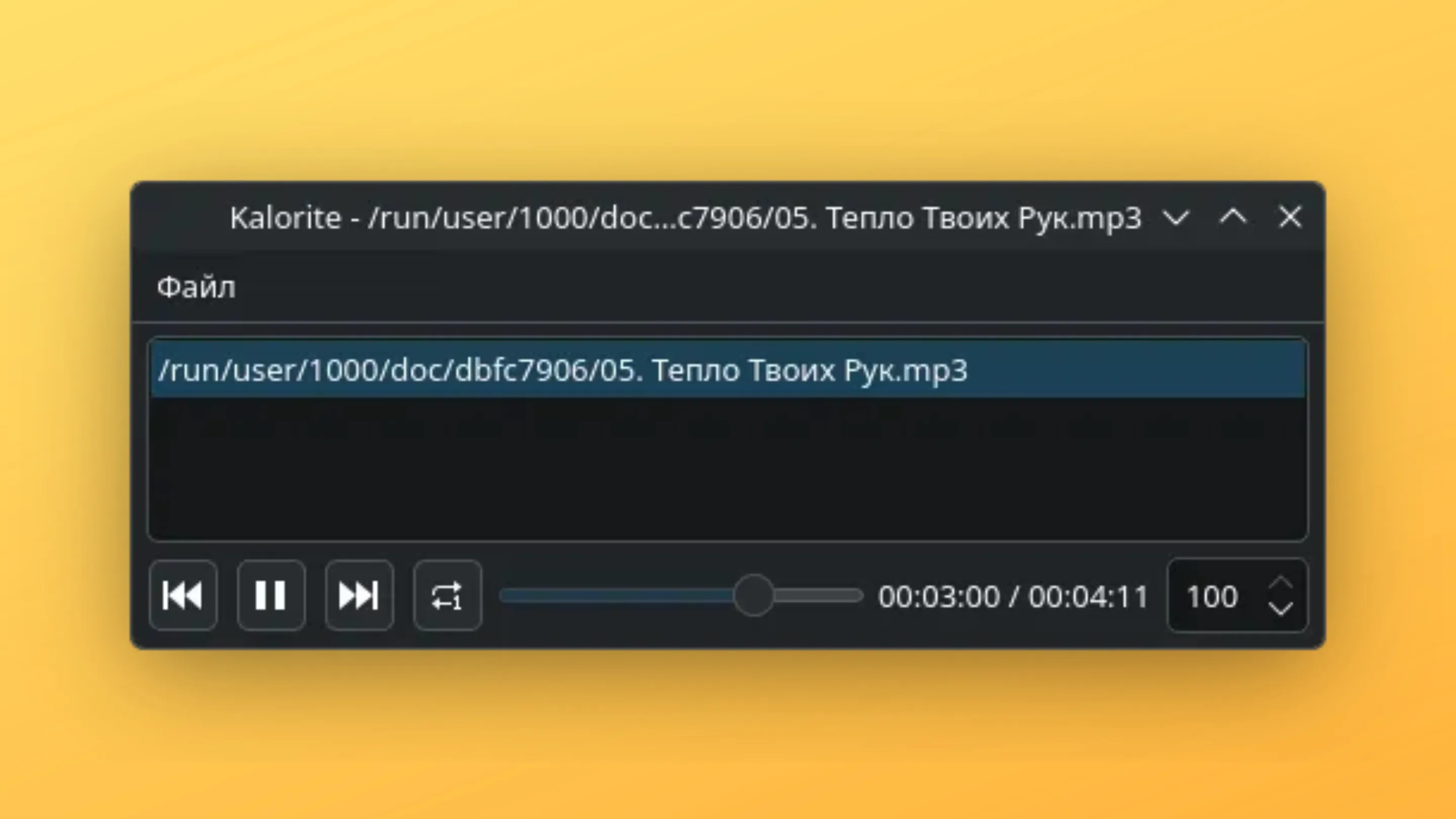This screenshot has width=1456, height=819.
Task: Select the Тепло Твоих Рук.mp3 playlist entry
Action: click(x=728, y=370)
